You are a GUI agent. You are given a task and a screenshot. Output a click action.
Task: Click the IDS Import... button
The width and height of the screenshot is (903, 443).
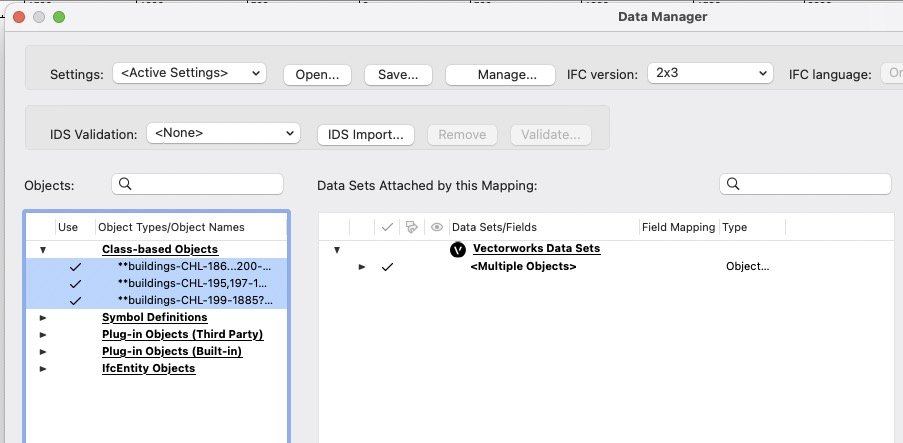366,134
